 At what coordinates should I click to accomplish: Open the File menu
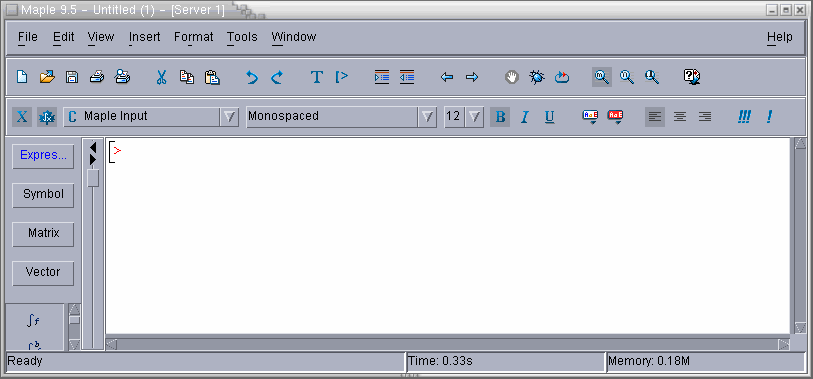[28, 37]
